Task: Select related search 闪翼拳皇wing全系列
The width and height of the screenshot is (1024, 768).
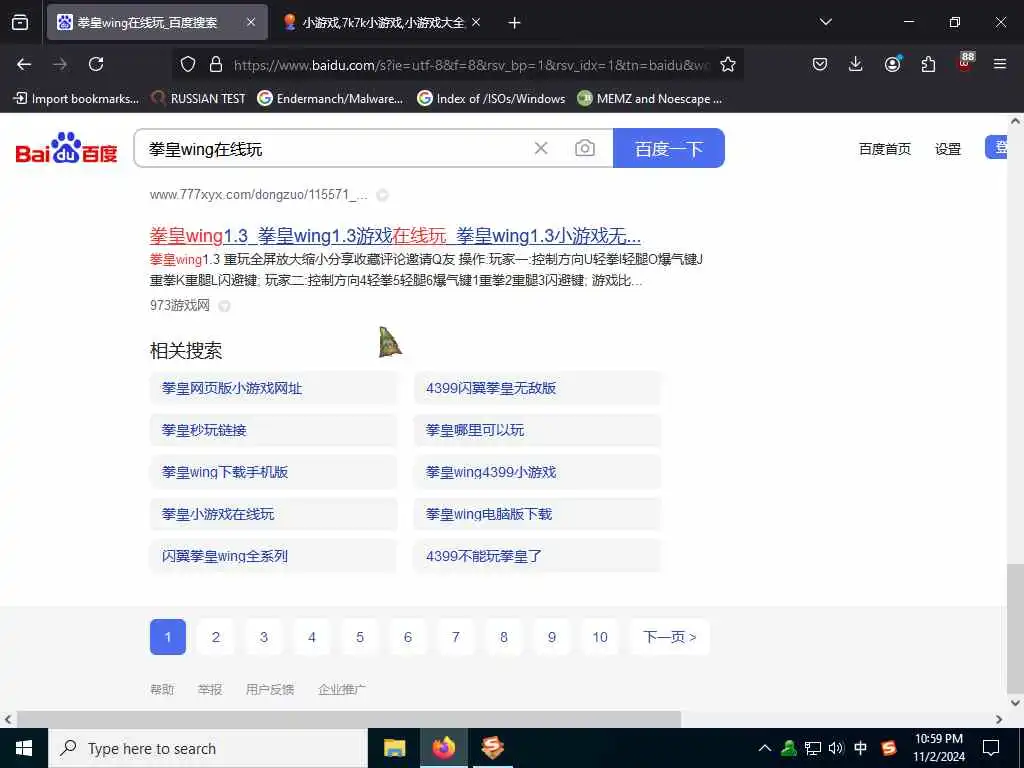Action: [274, 556]
